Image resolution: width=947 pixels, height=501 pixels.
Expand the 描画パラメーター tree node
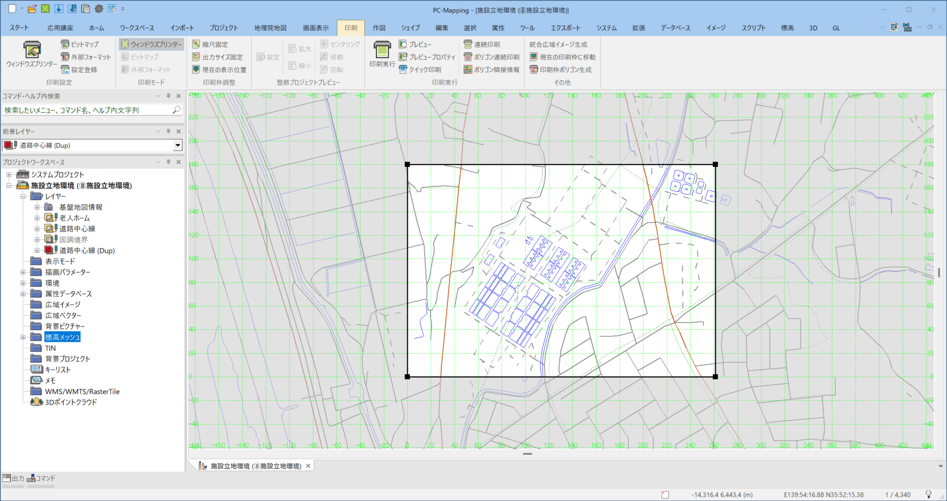point(23,272)
